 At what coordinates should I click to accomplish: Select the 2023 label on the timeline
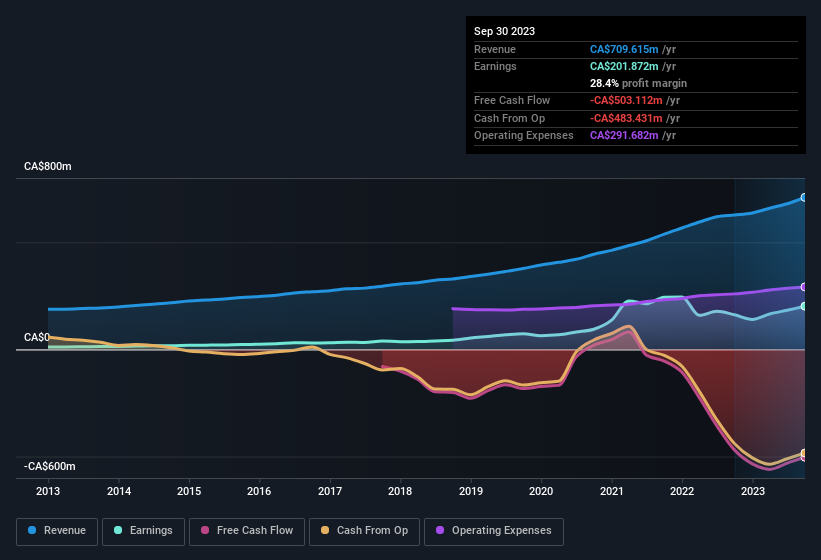752,491
